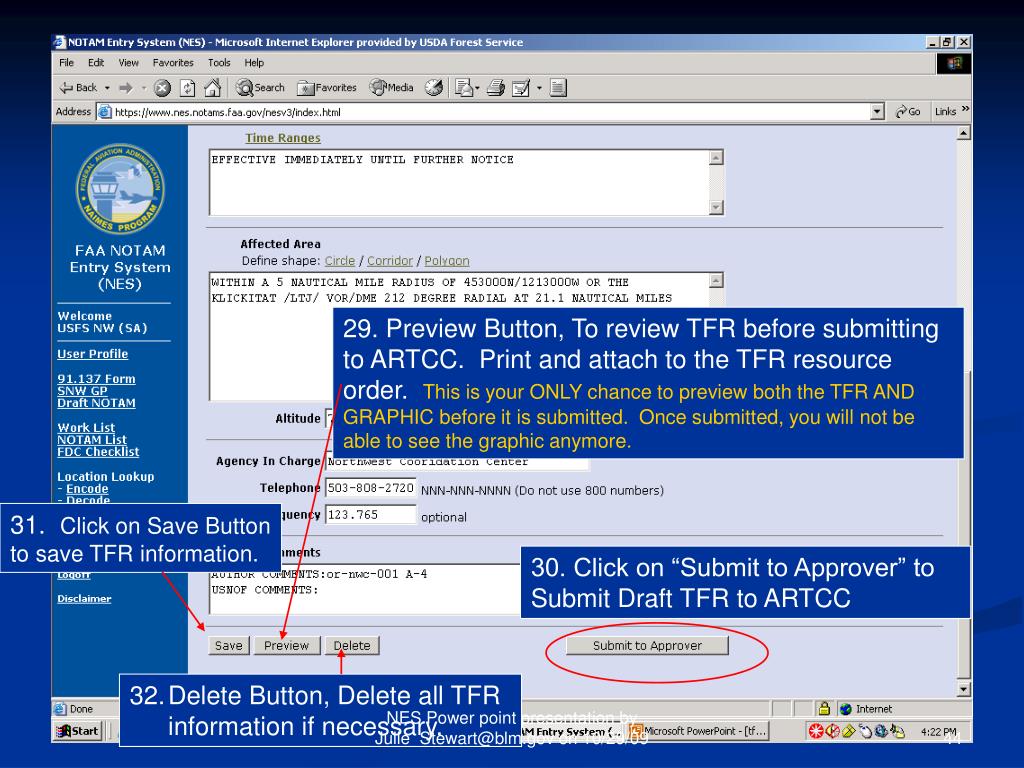Viewport: 1024px width, 768px height.
Task: Click page scrollbar up arrow
Action: (963, 133)
